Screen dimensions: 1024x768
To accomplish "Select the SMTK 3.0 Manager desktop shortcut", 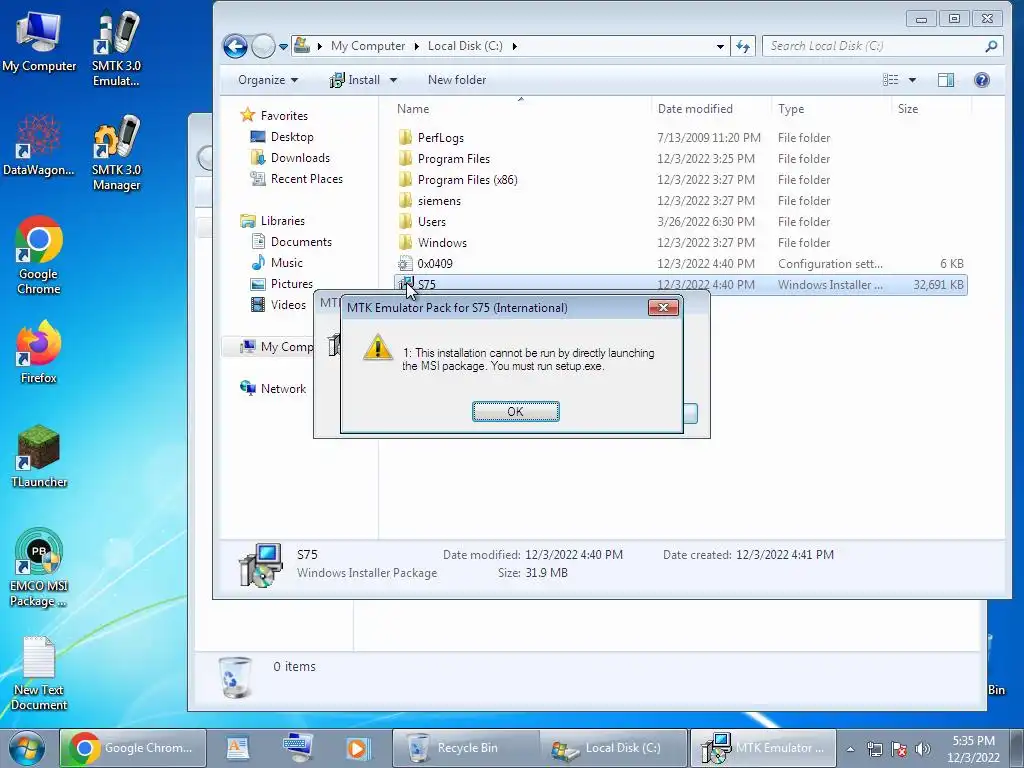I will pos(116,153).
